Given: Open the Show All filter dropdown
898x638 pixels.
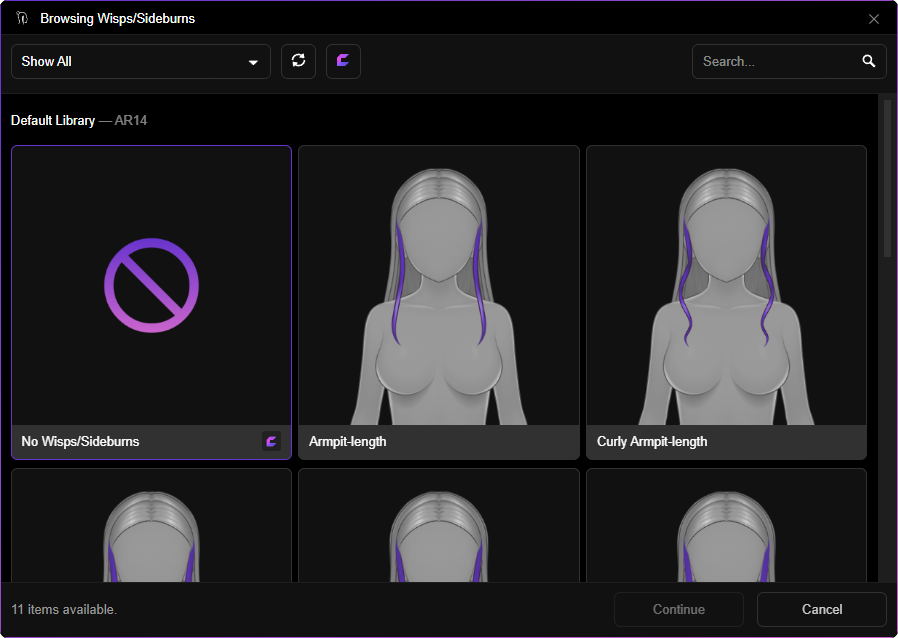Looking at the screenshot, I should coord(141,61).
